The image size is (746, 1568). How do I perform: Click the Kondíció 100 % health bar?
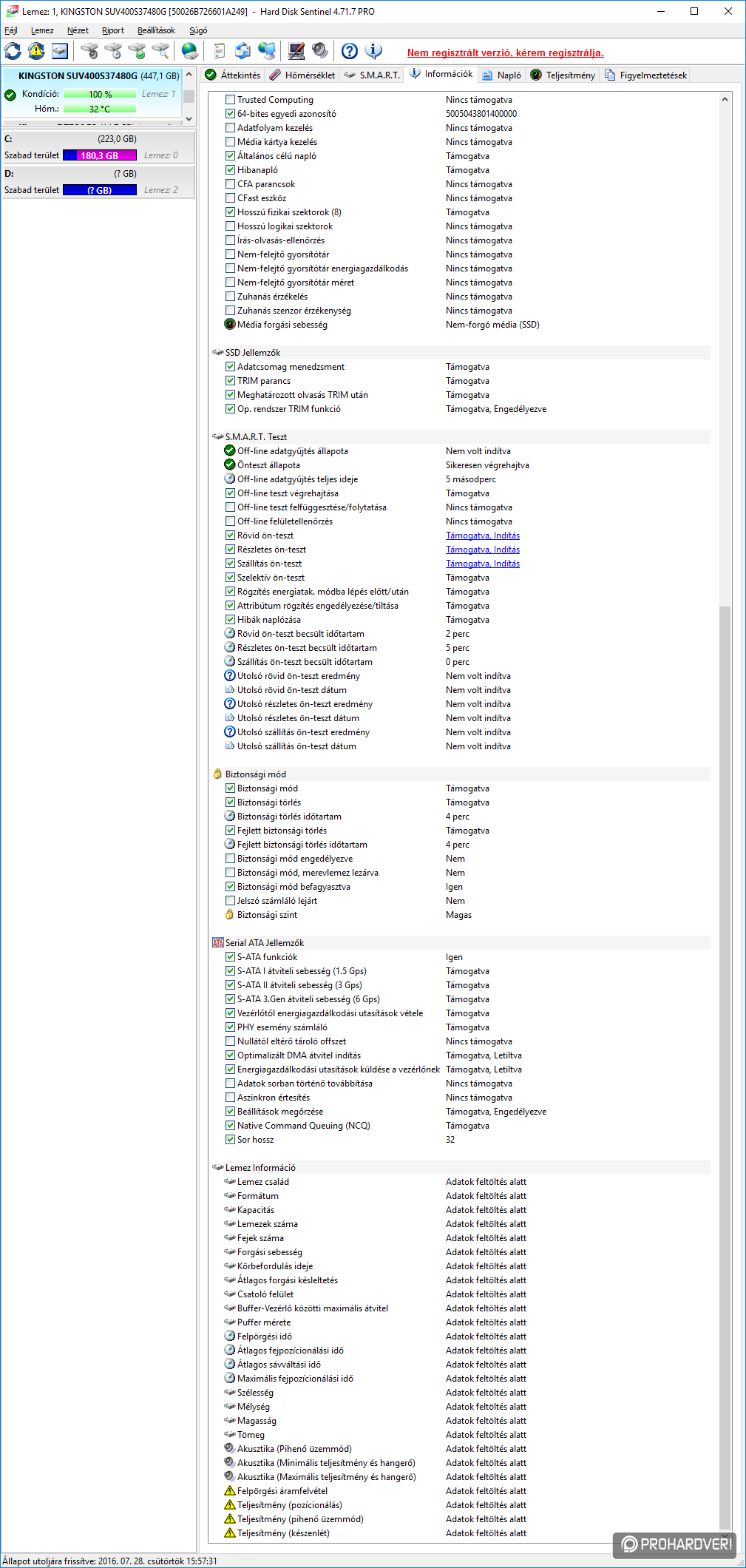(100, 94)
